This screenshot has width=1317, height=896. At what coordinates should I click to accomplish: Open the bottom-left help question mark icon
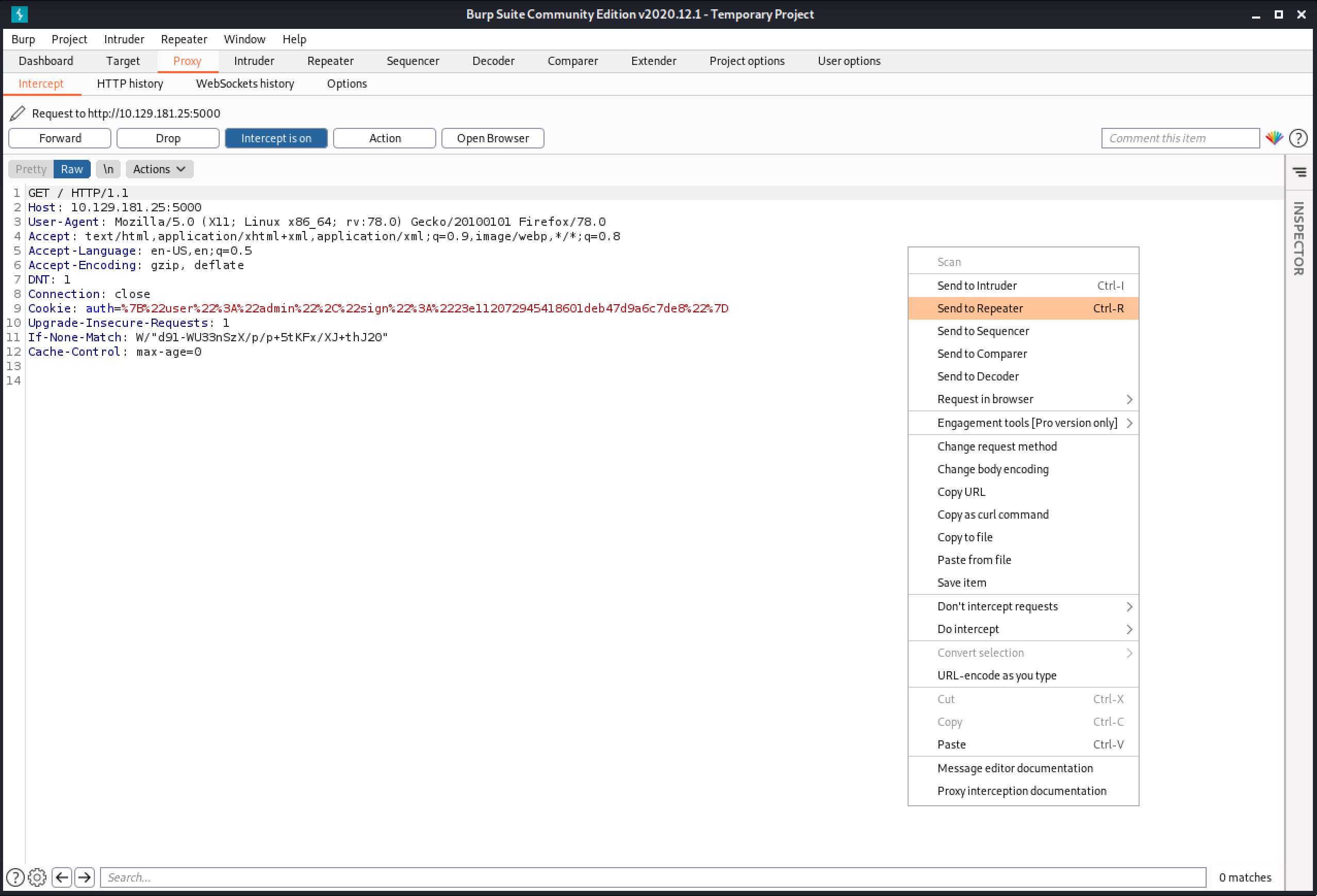point(15,877)
